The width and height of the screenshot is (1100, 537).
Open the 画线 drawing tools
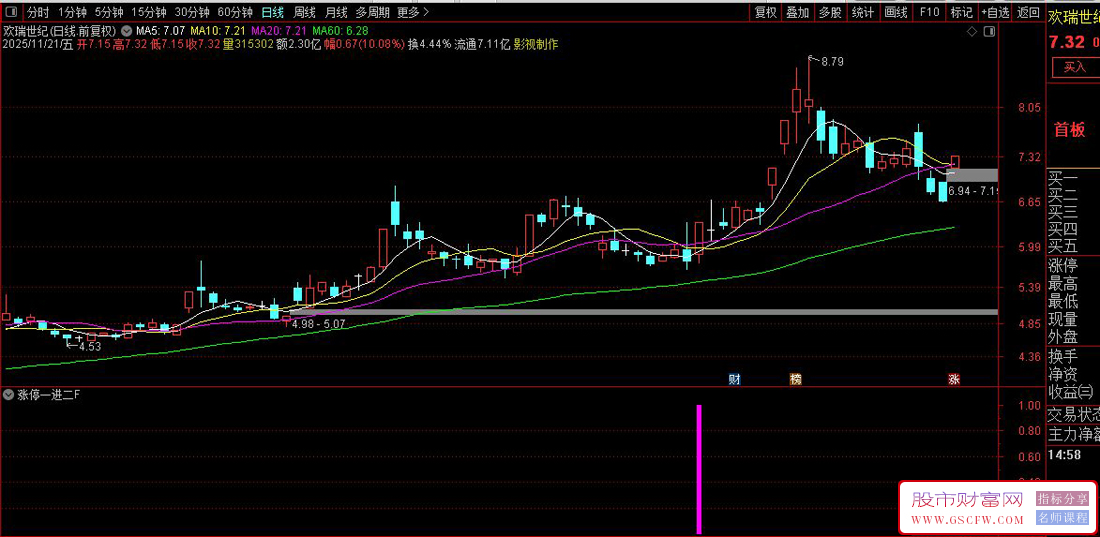896,13
